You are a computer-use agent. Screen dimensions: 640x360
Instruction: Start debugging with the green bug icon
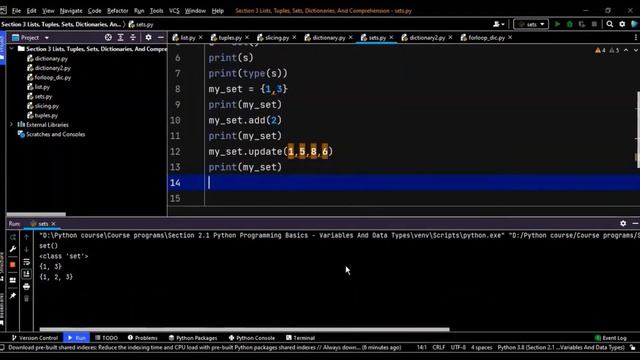(569, 24)
